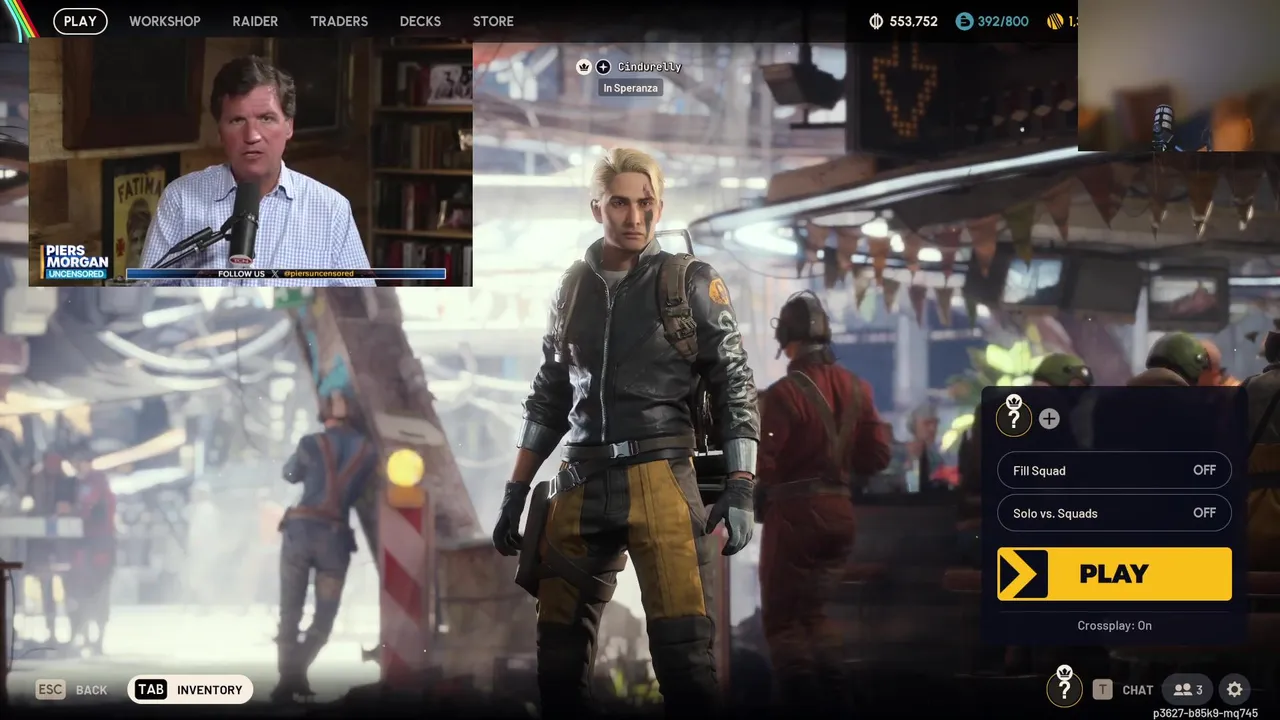
Task: Click the In Speranza status label
Action: [631, 88]
